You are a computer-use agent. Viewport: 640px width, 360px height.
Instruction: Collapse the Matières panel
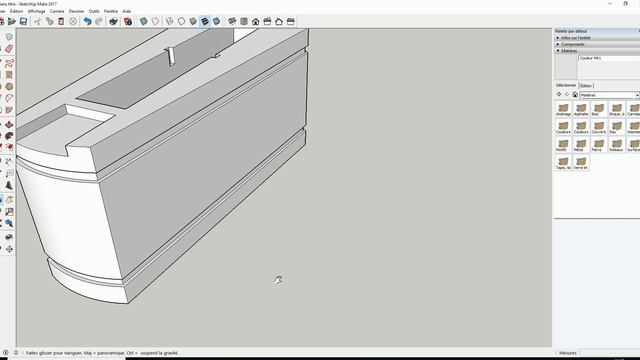[597, 51]
